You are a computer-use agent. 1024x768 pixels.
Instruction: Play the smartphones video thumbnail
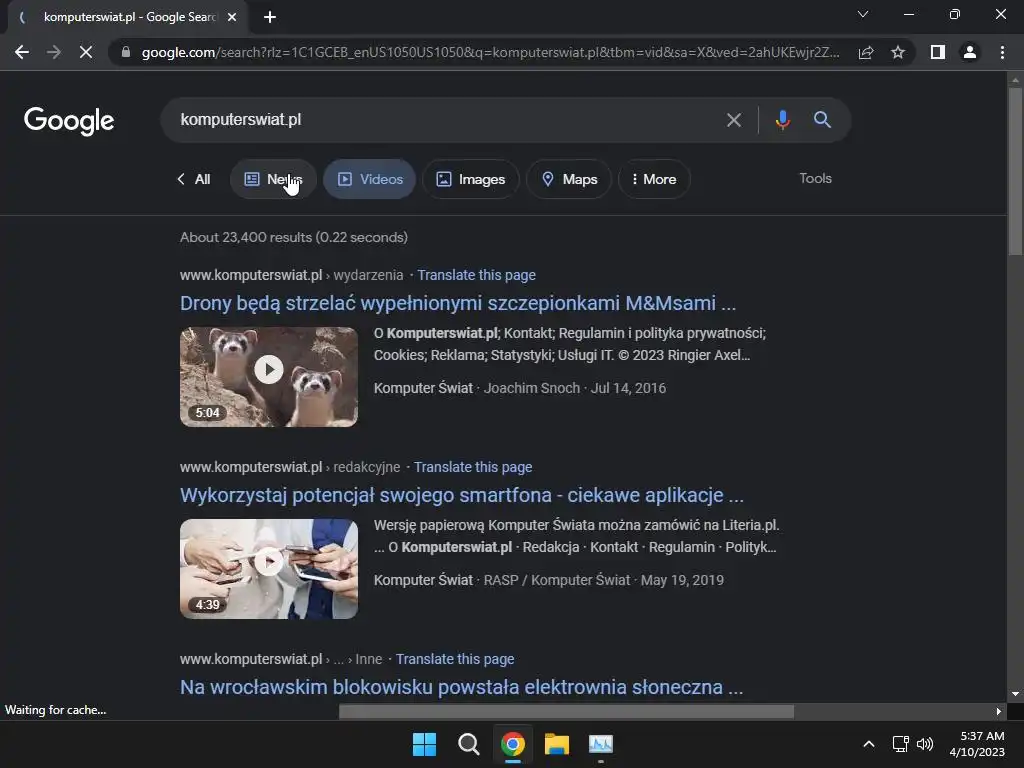[269, 569]
